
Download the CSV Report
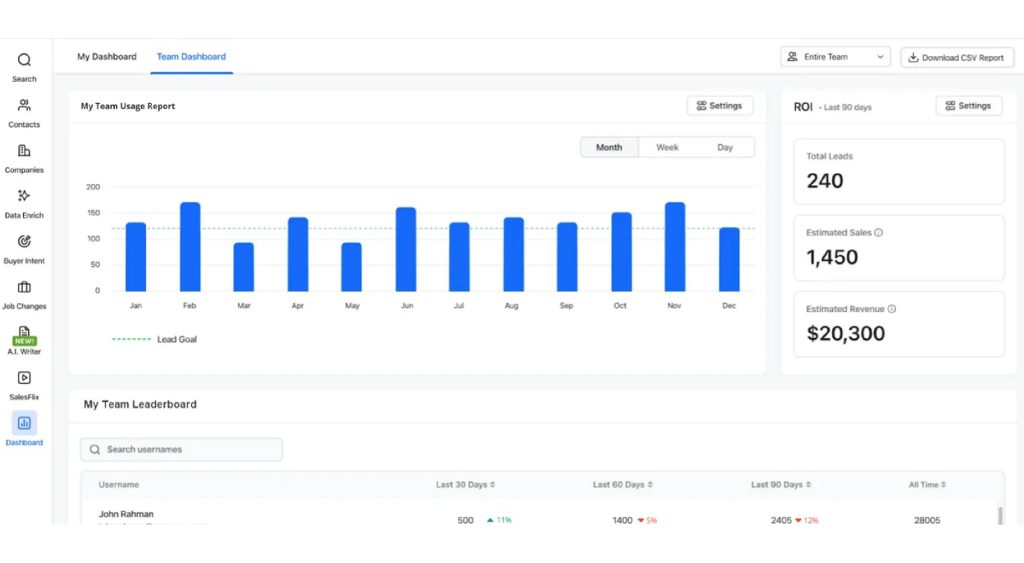(x=957, y=57)
